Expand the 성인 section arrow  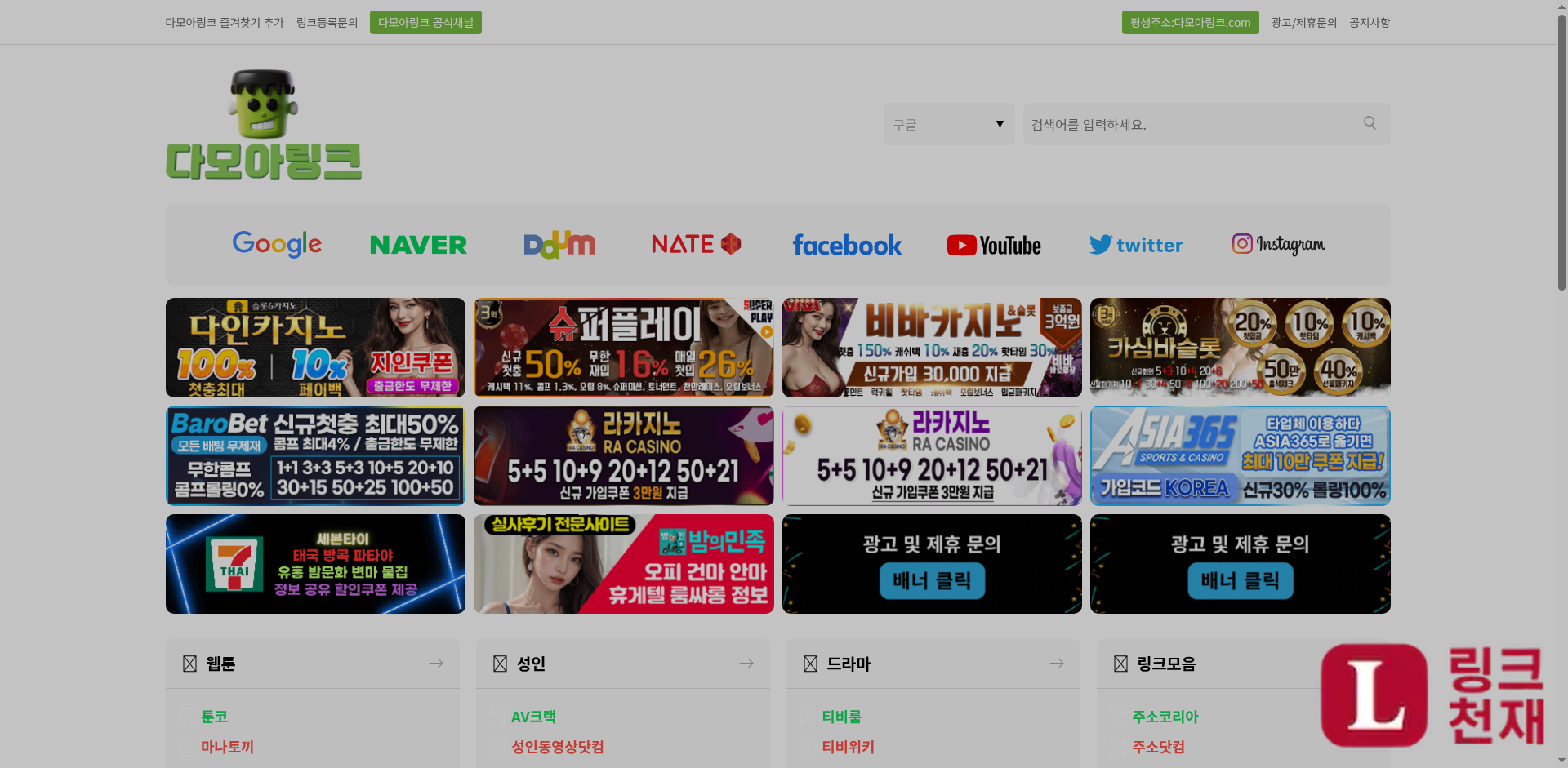coord(746,664)
